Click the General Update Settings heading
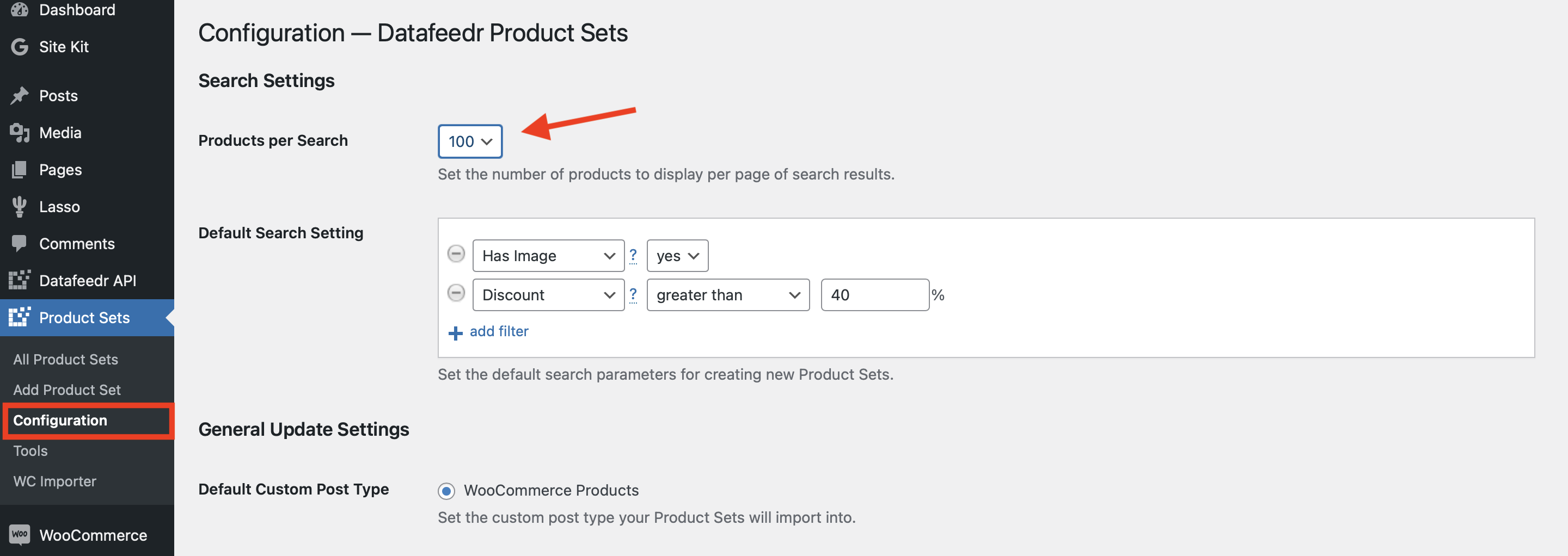This screenshot has height=556, width=1568. (x=304, y=429)
